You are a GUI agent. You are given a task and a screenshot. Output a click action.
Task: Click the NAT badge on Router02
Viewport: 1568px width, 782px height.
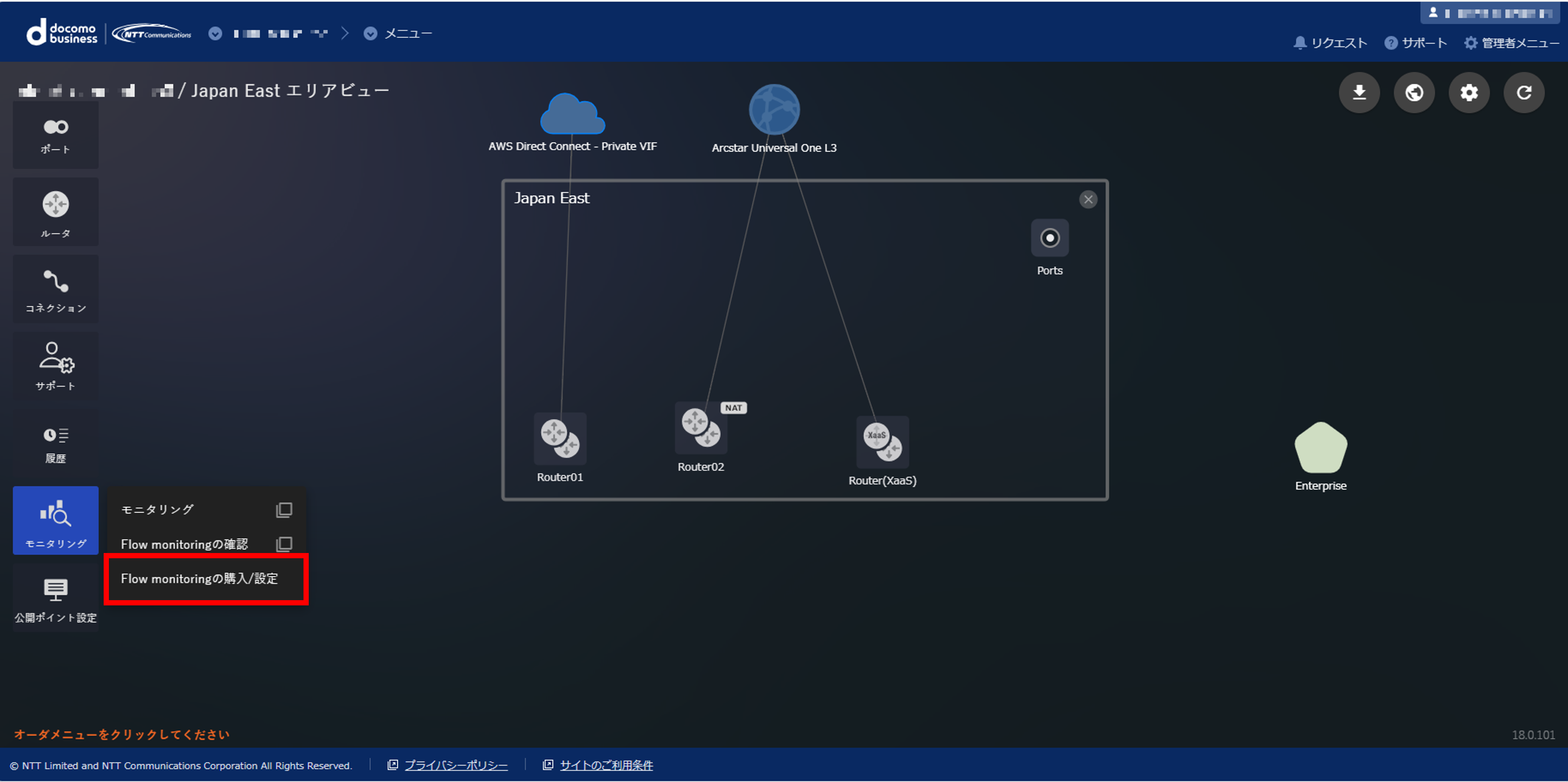pyautogui.click(x=733, y=408)
